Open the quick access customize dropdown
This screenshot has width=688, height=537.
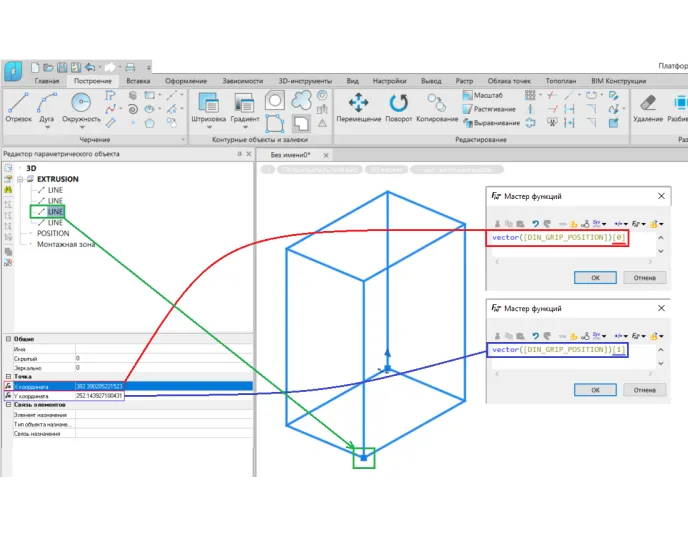click(x=149, y=68)
